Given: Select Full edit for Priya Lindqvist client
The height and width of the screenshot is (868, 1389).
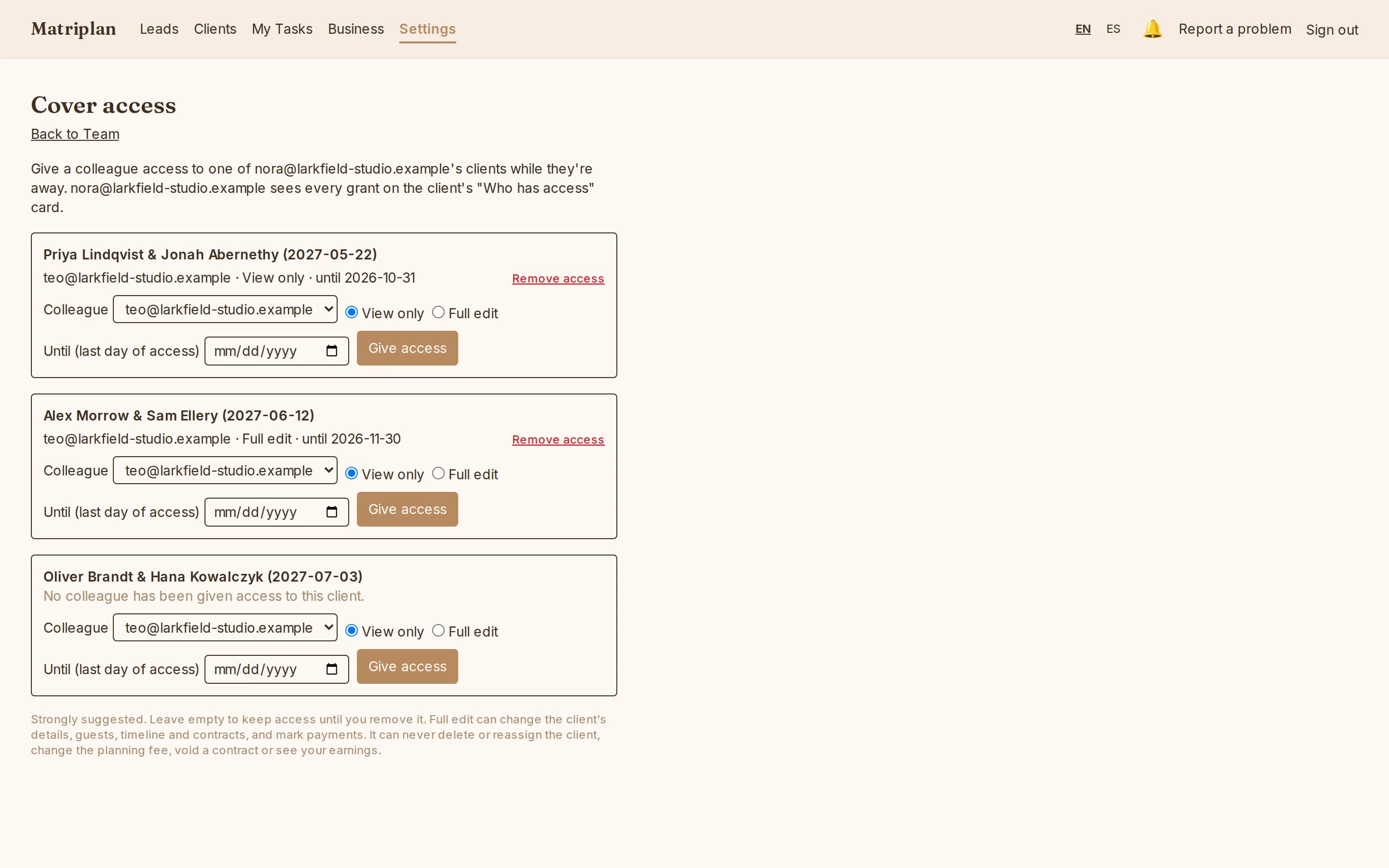Looking at the screenshot, I should click(x=438, y=312).
